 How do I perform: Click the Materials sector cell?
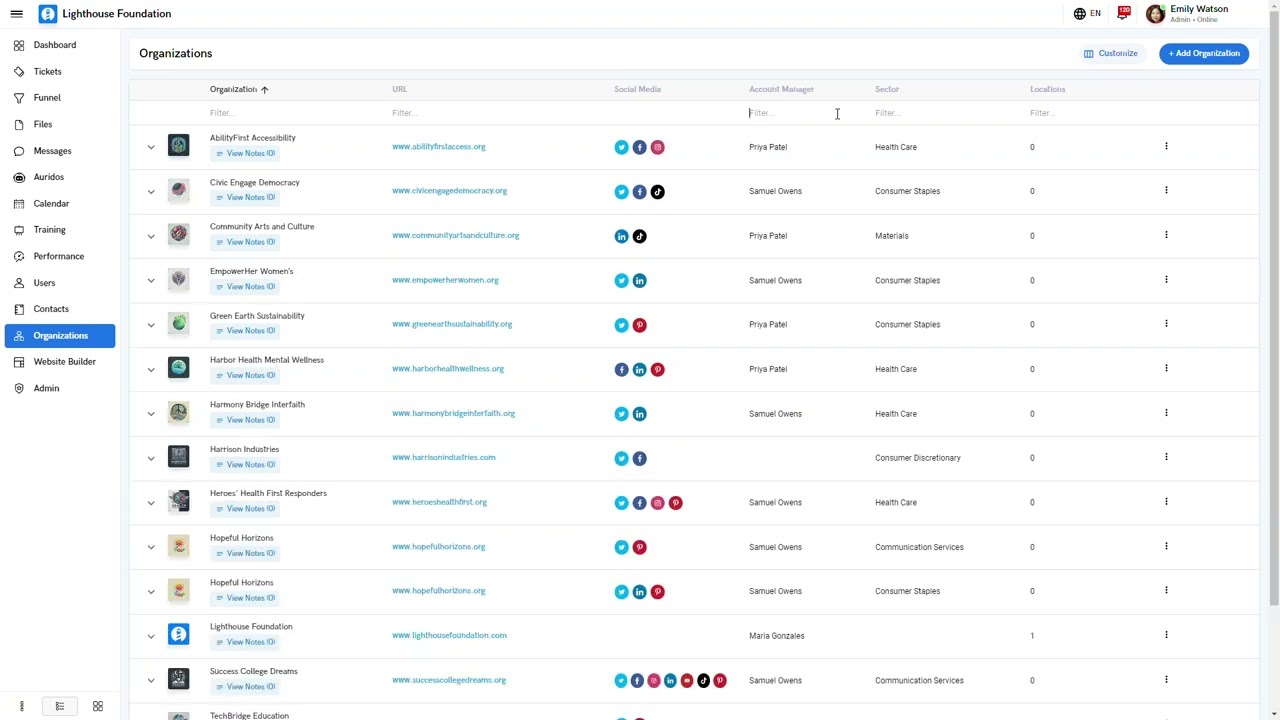892,236
